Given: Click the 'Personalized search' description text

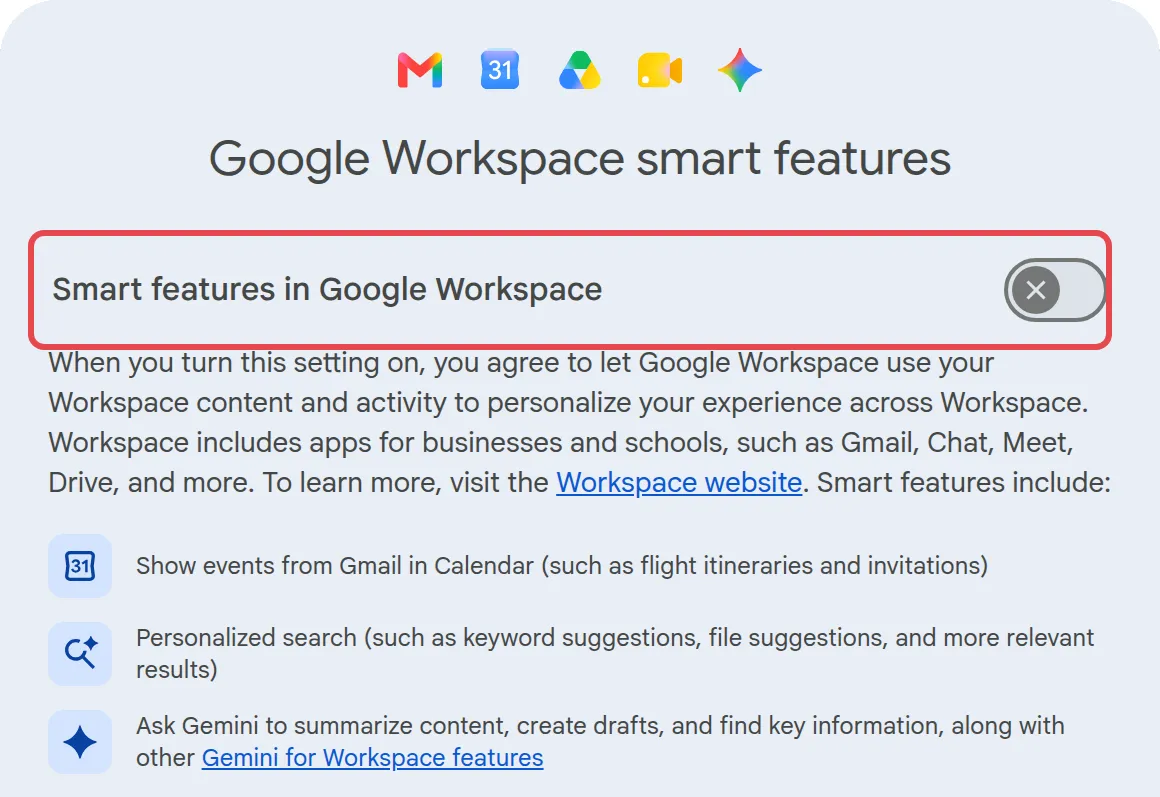Looking at the screenshot, I should click(615, 653).
